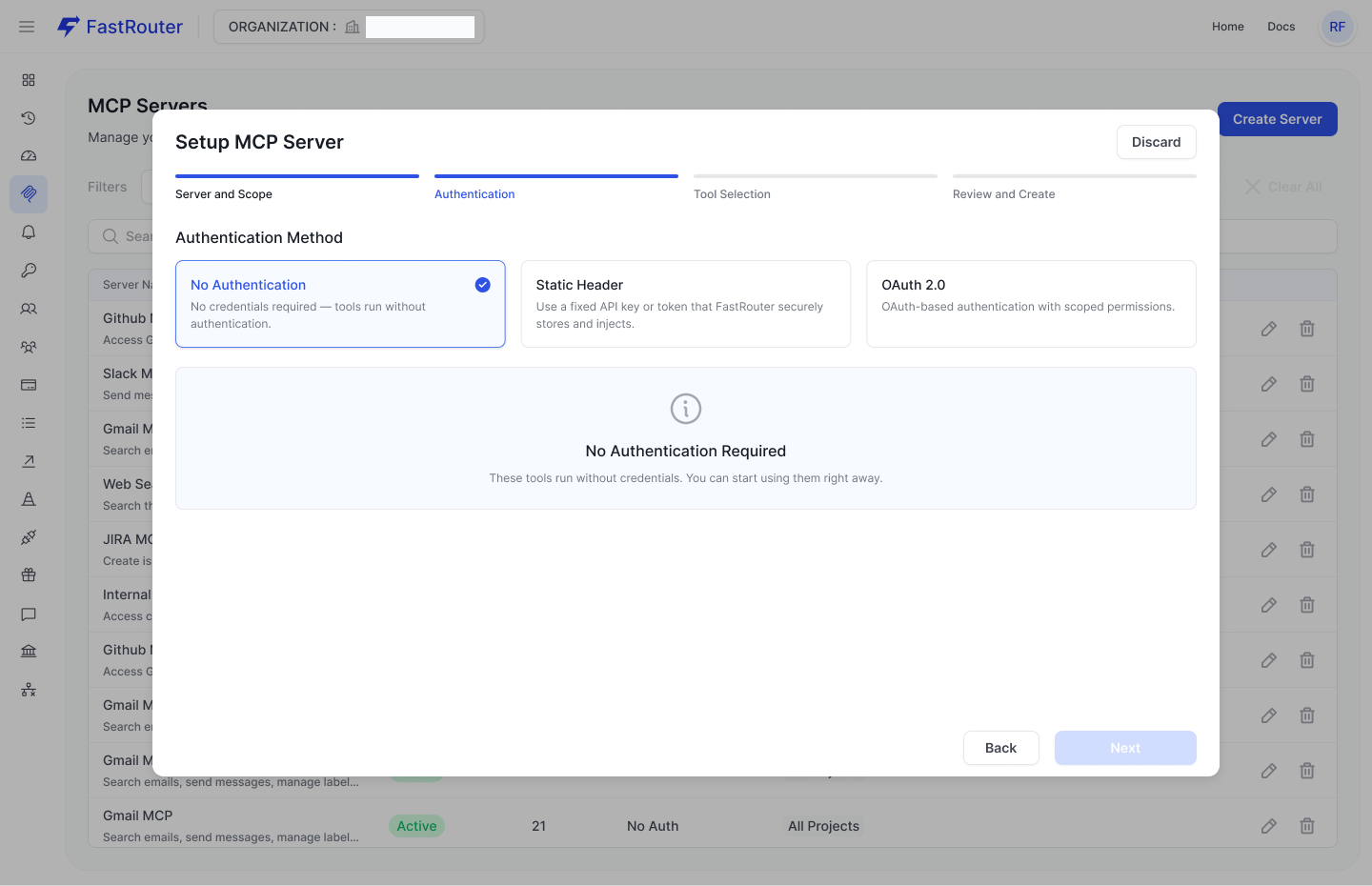Choose OAuth 2.0 authentication method
This screenshot has height=886, width=1372.
point(1030,303)
